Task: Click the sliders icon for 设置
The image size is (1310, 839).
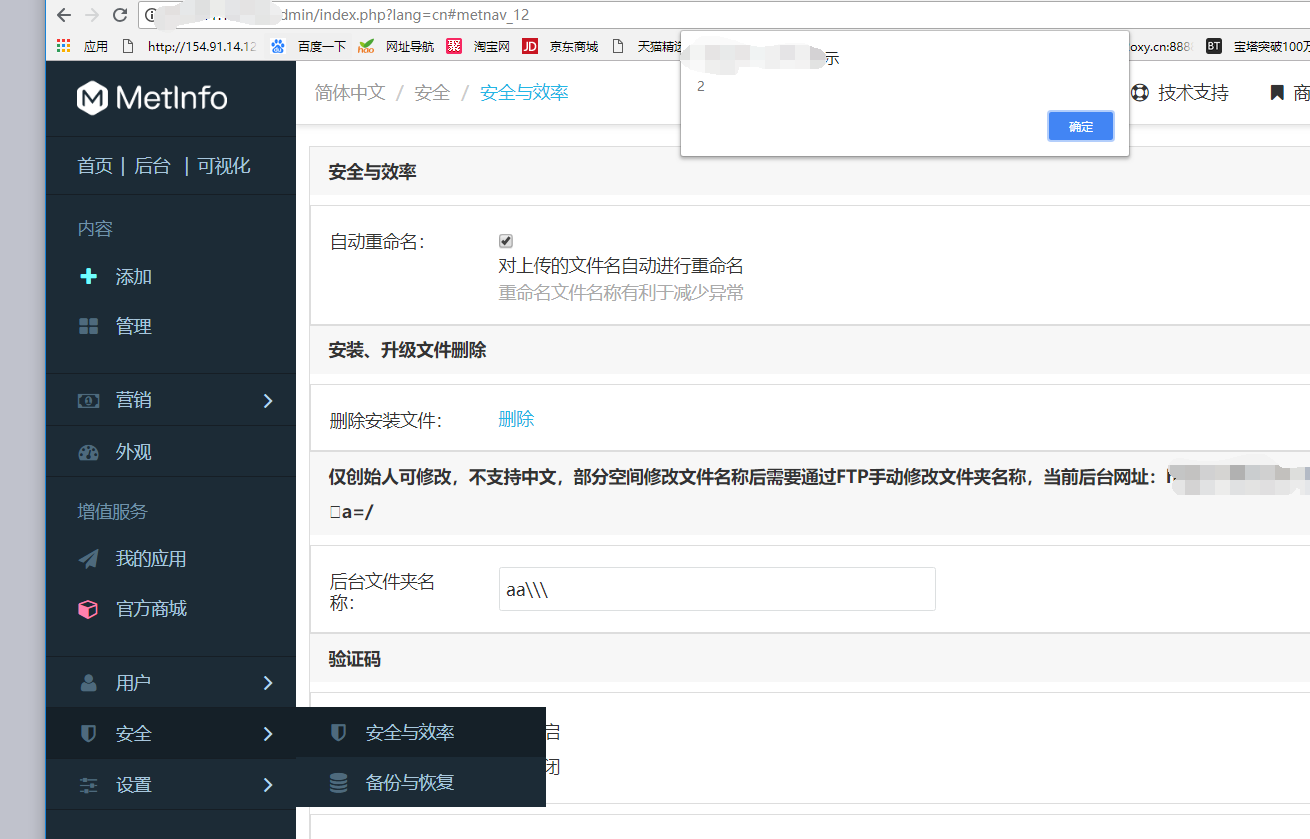Action: pos(88,785)
